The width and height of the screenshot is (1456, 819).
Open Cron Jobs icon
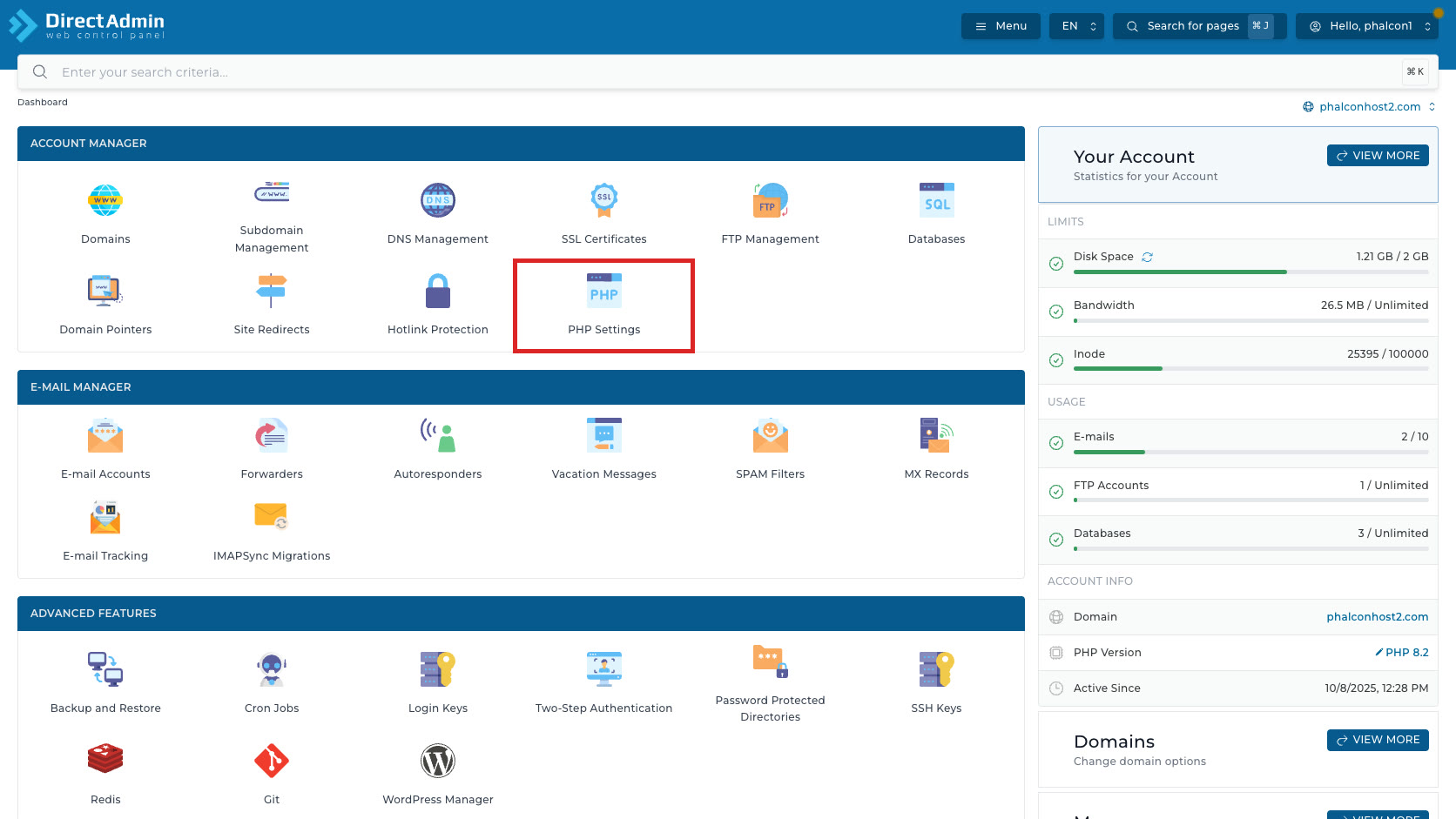(272, 670)
